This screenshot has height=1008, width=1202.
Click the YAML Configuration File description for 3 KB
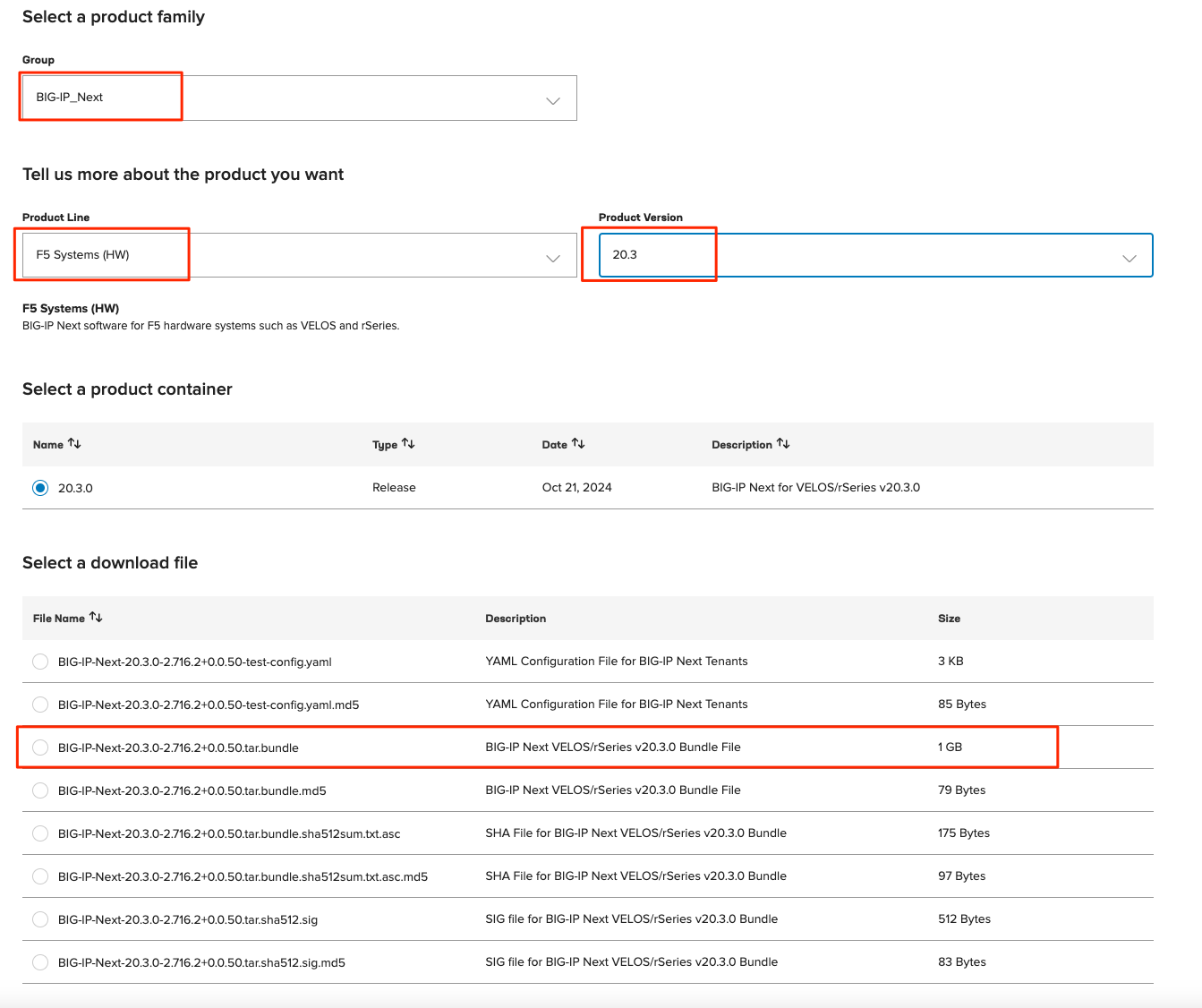[617, 662]
